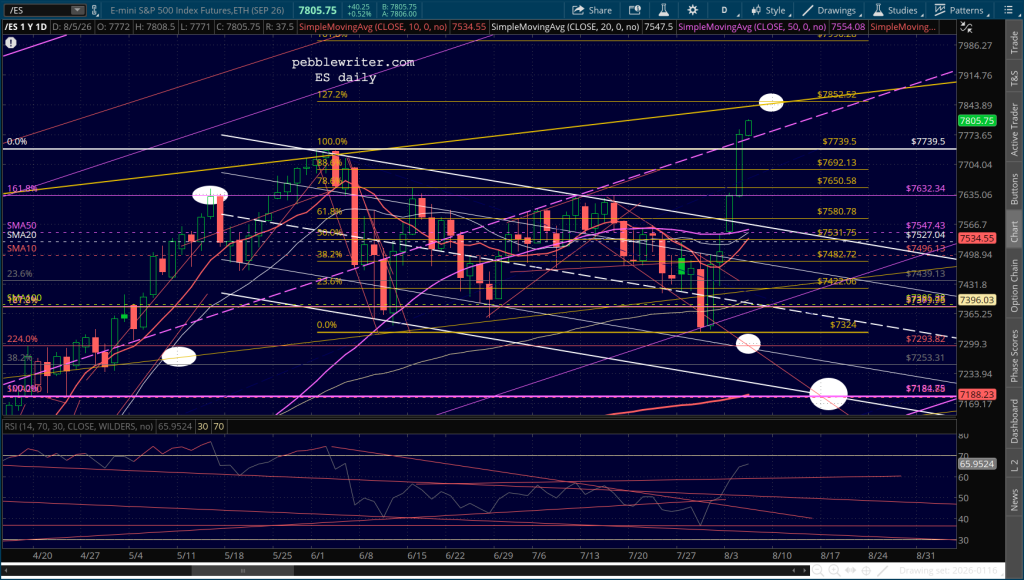Open the Option Chain sidebar tab
1024x580 pixels.
pos(1014,285)
